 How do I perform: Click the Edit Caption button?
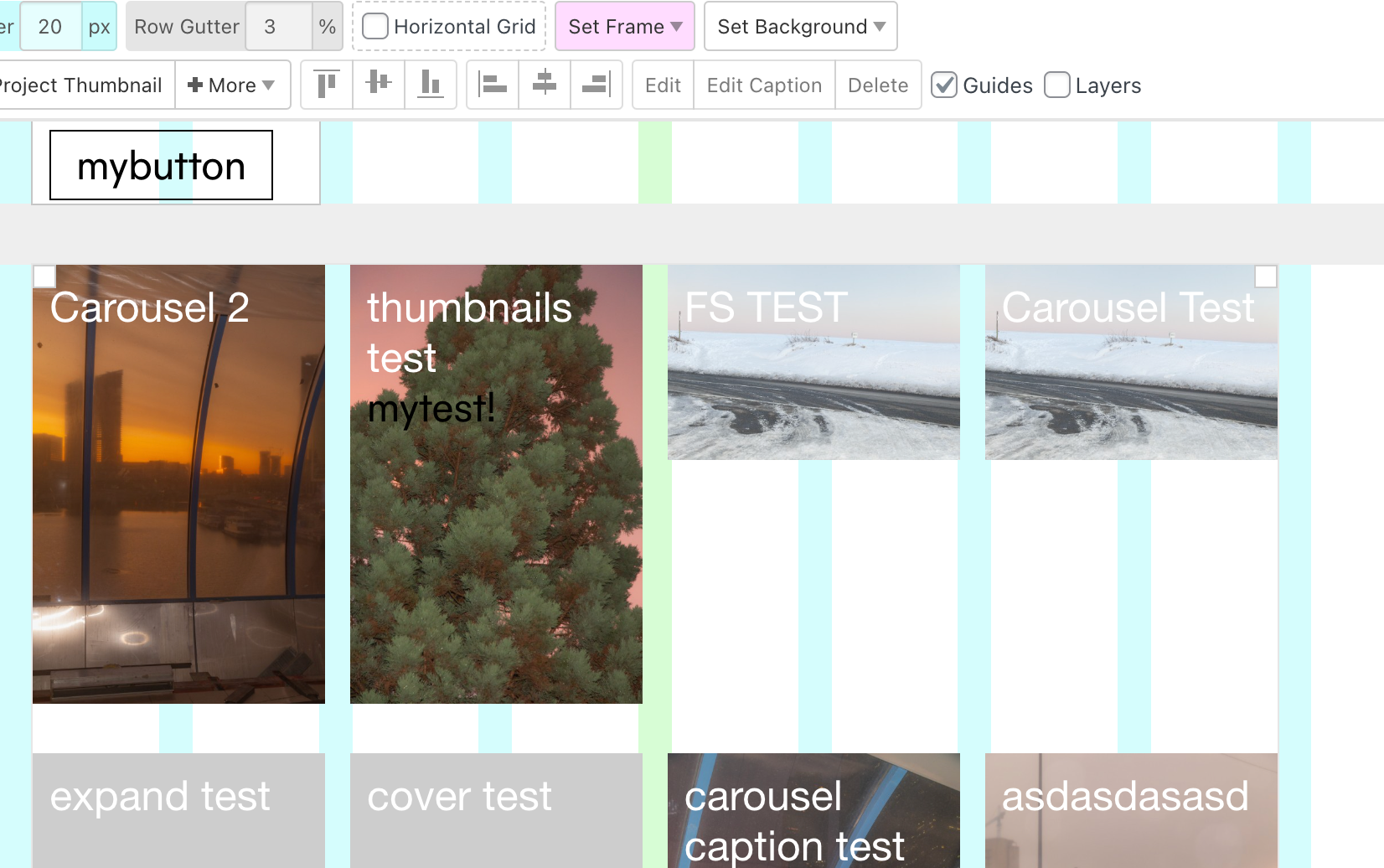point(763,85)
